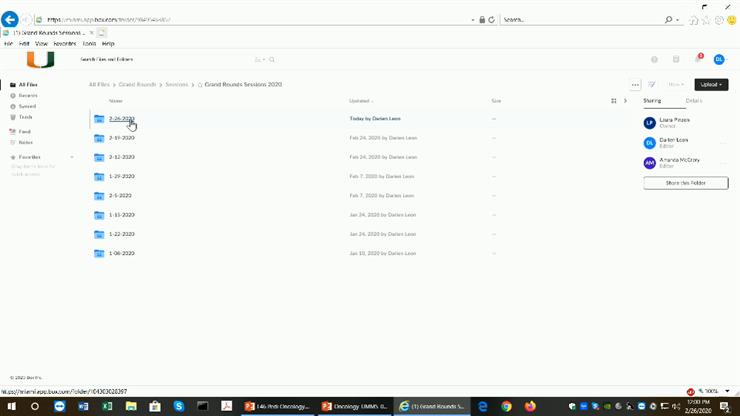Select Sharing tab
740x416 pixels.
click(x=652, y=101)
